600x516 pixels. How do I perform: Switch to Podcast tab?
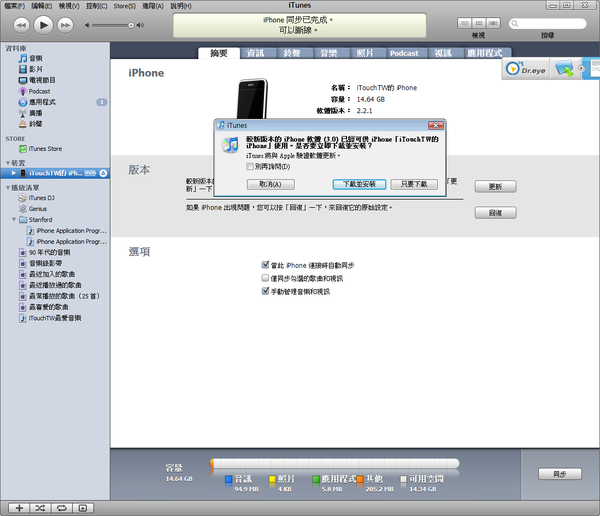coord(404,53)
